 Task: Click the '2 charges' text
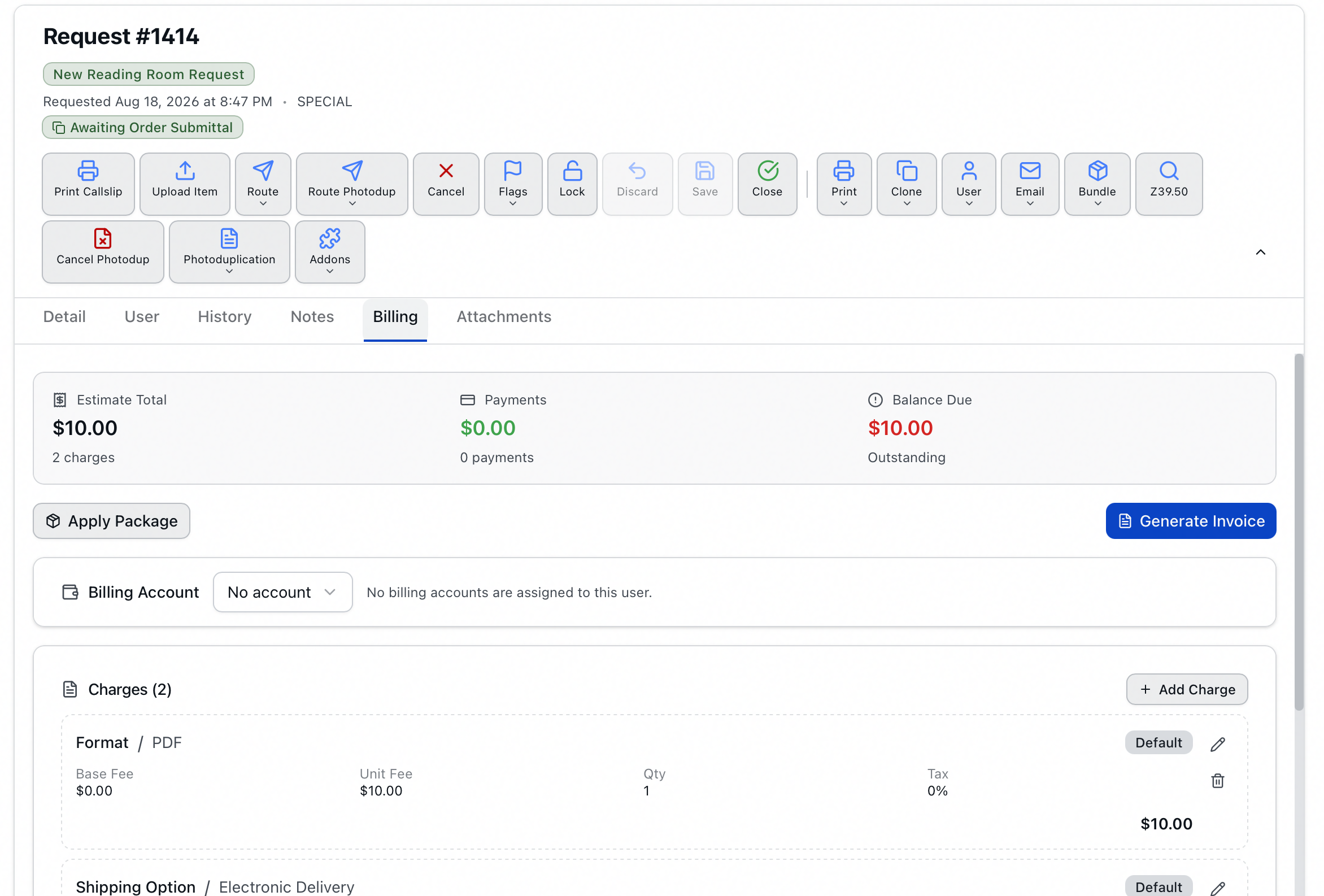[x=83, y=457]
